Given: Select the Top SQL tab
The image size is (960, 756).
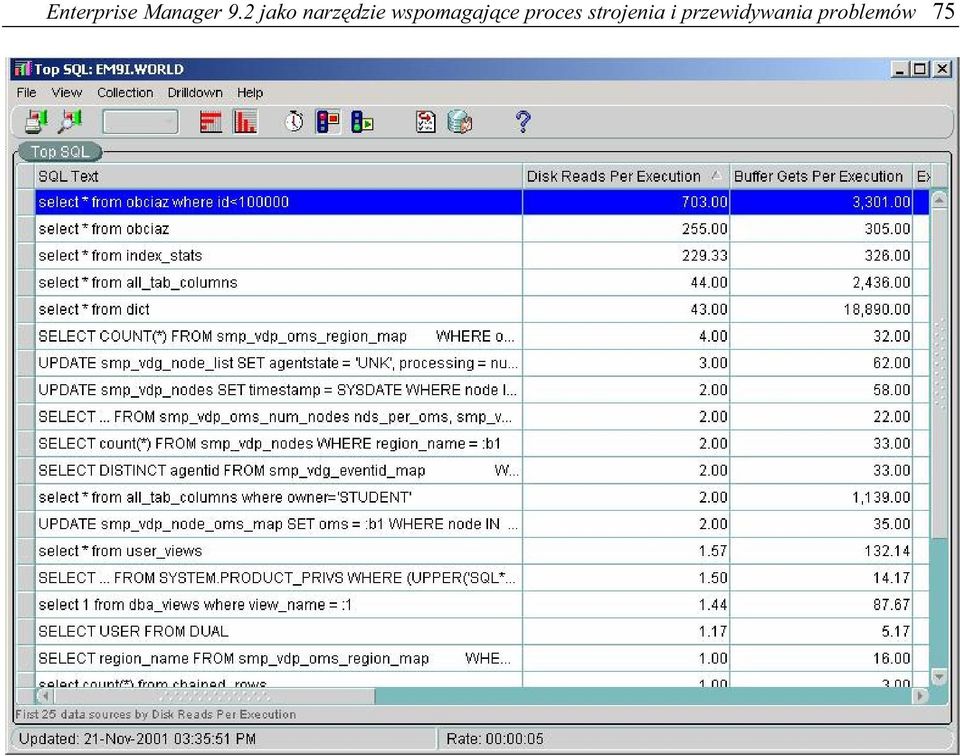Looking at the screenshot, I should coord(59,151).
